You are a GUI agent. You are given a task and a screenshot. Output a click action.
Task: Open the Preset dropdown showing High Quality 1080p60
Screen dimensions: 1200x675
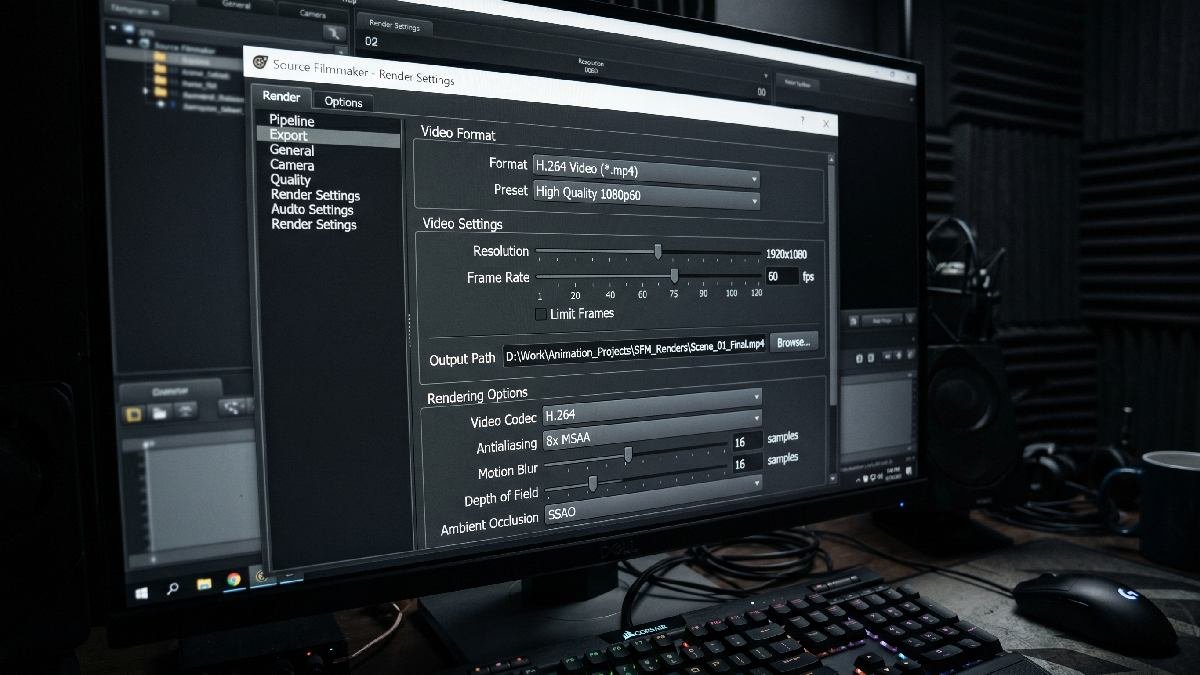646,197
